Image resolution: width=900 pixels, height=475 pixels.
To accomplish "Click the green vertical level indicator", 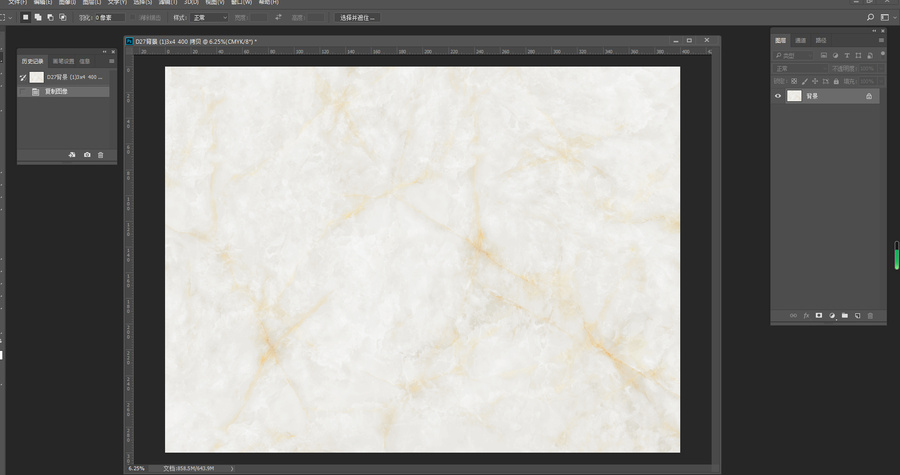I will click(x=897, y=255).
